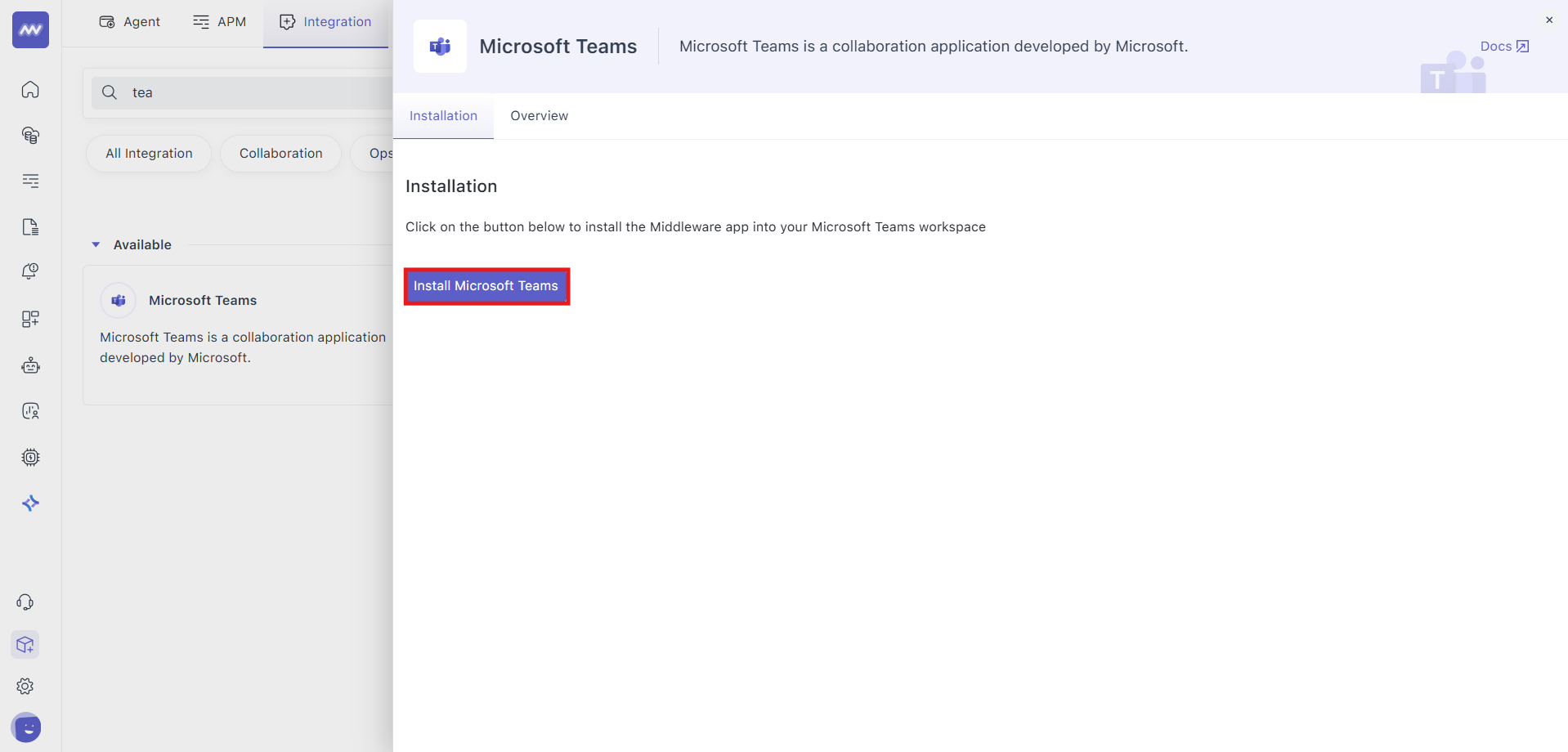Select the All Integration filter chip
Screen dimensions: 1568x752
coord(148,153)
